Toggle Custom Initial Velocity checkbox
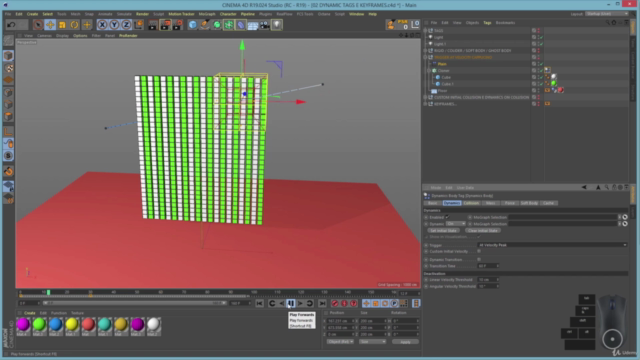 pyautogui.click(x=479, y=251)
